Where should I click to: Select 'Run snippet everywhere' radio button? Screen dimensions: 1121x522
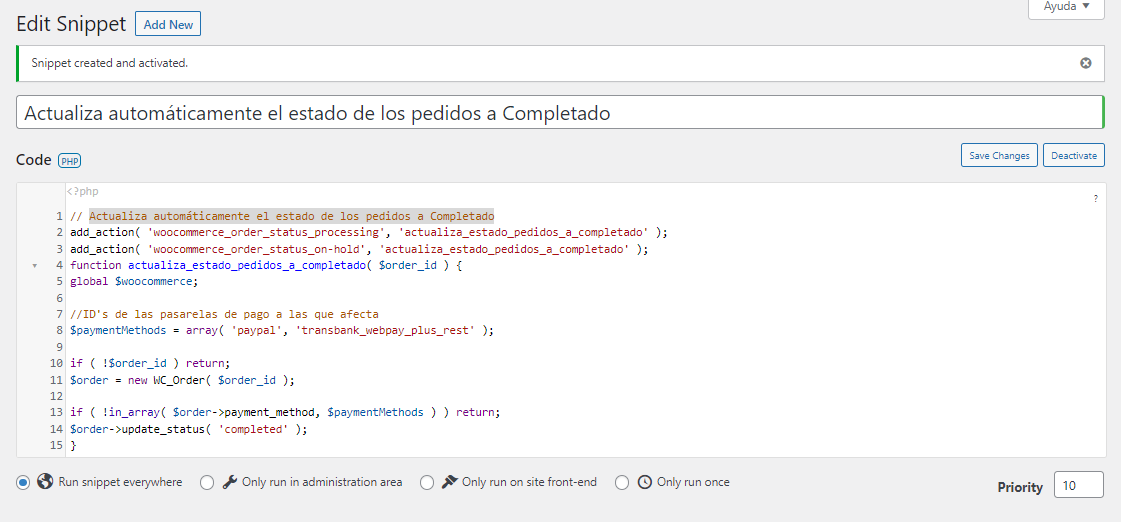point(23,483)
